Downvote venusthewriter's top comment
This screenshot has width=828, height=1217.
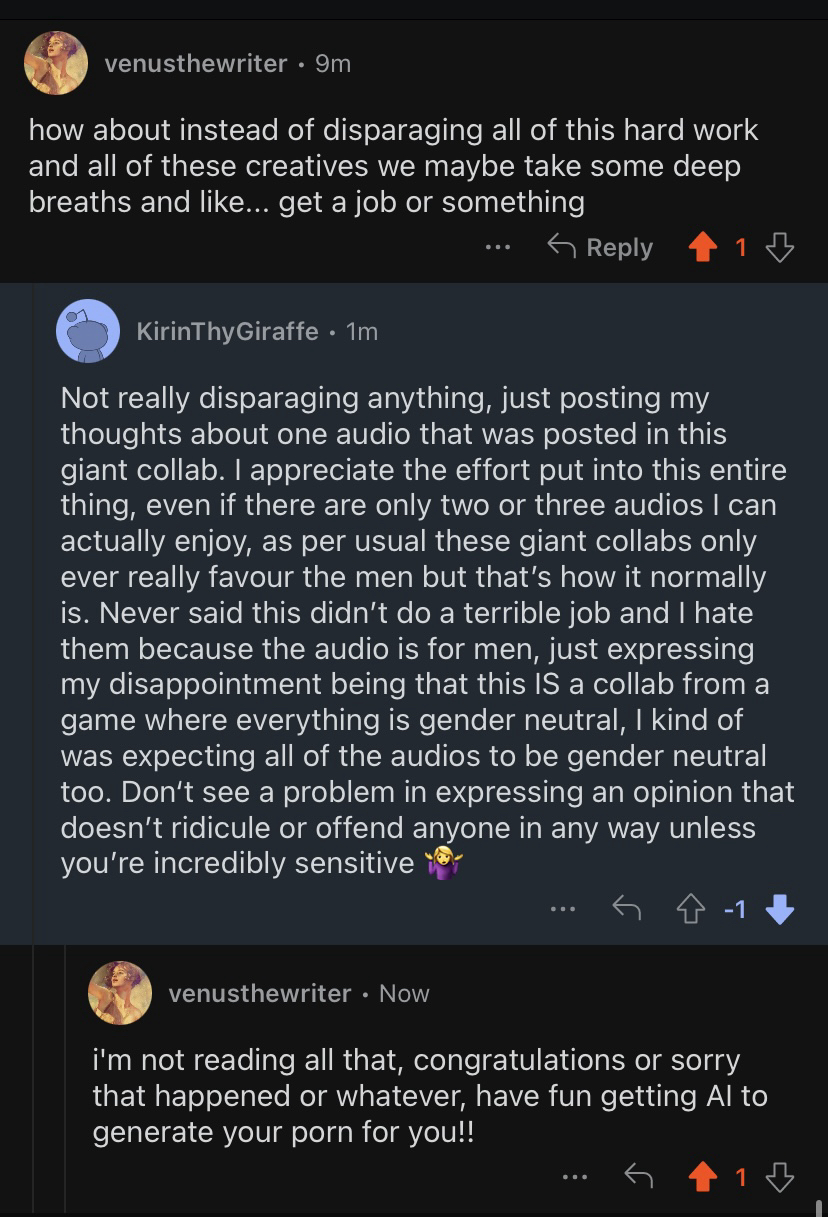coord(779,247)
